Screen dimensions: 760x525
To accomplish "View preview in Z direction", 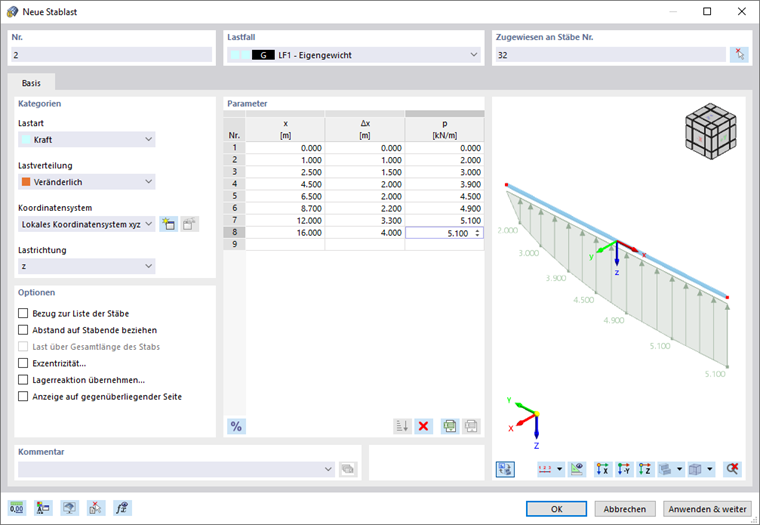I will coord(645,469).
